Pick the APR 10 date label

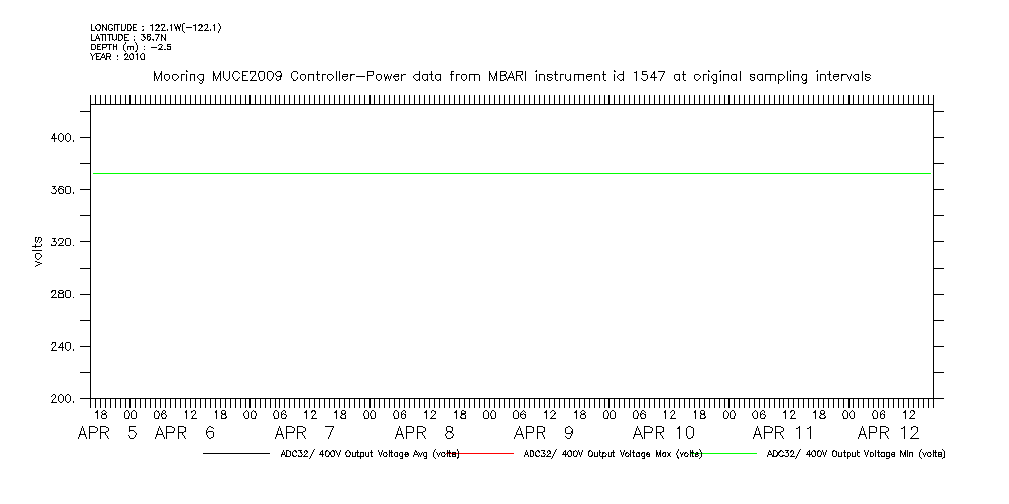point(664,434)
